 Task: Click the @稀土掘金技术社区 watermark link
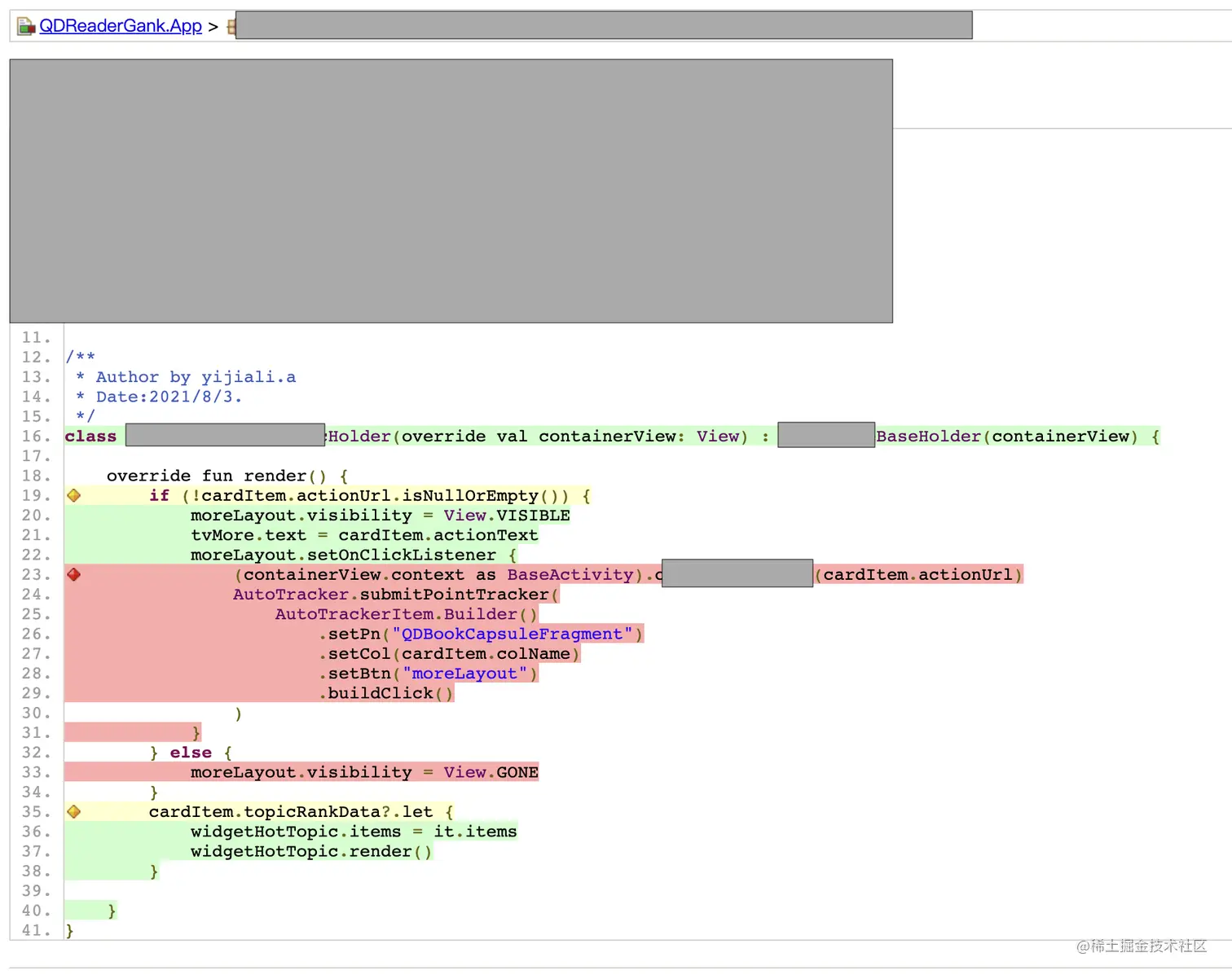click(x=1142, y=946)
